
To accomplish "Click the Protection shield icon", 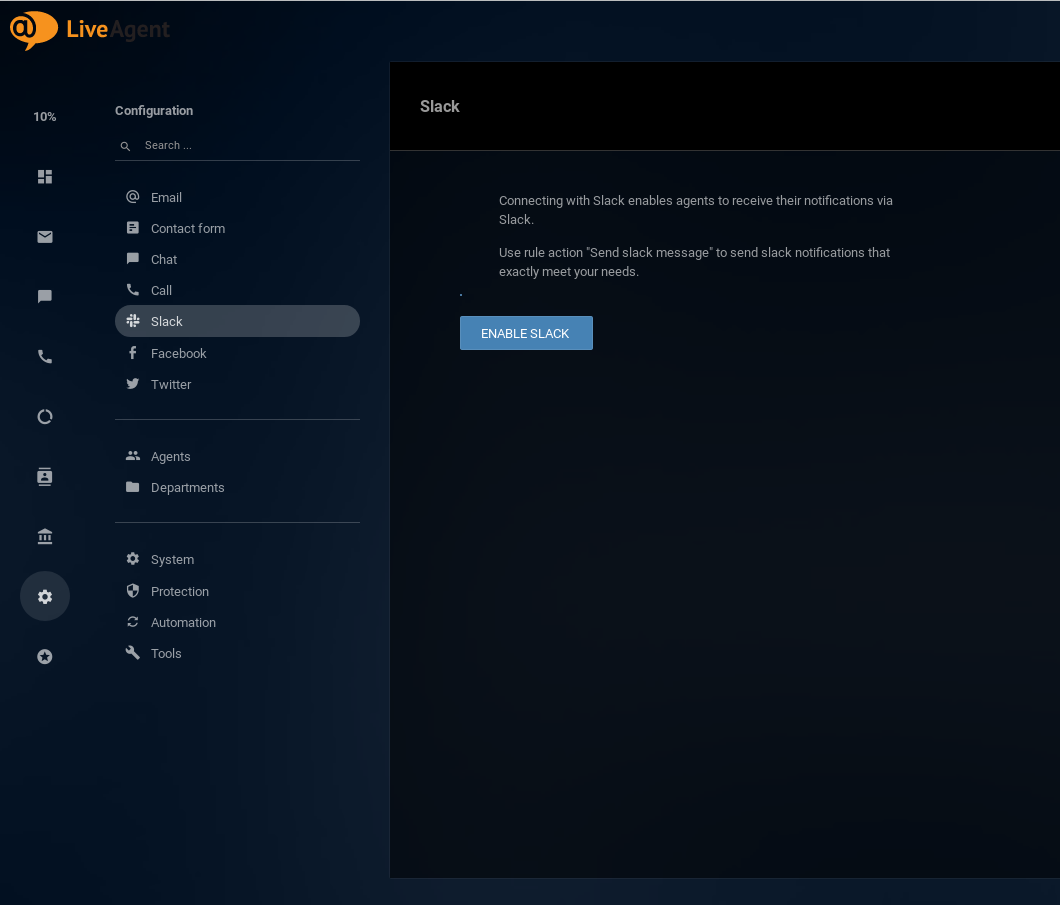I will click(x=132, y=590).
